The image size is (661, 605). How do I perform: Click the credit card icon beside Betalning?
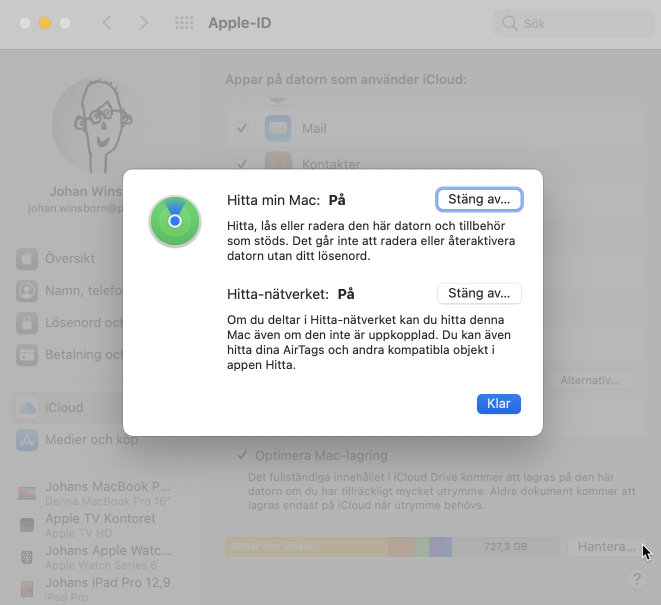(27, 355)
